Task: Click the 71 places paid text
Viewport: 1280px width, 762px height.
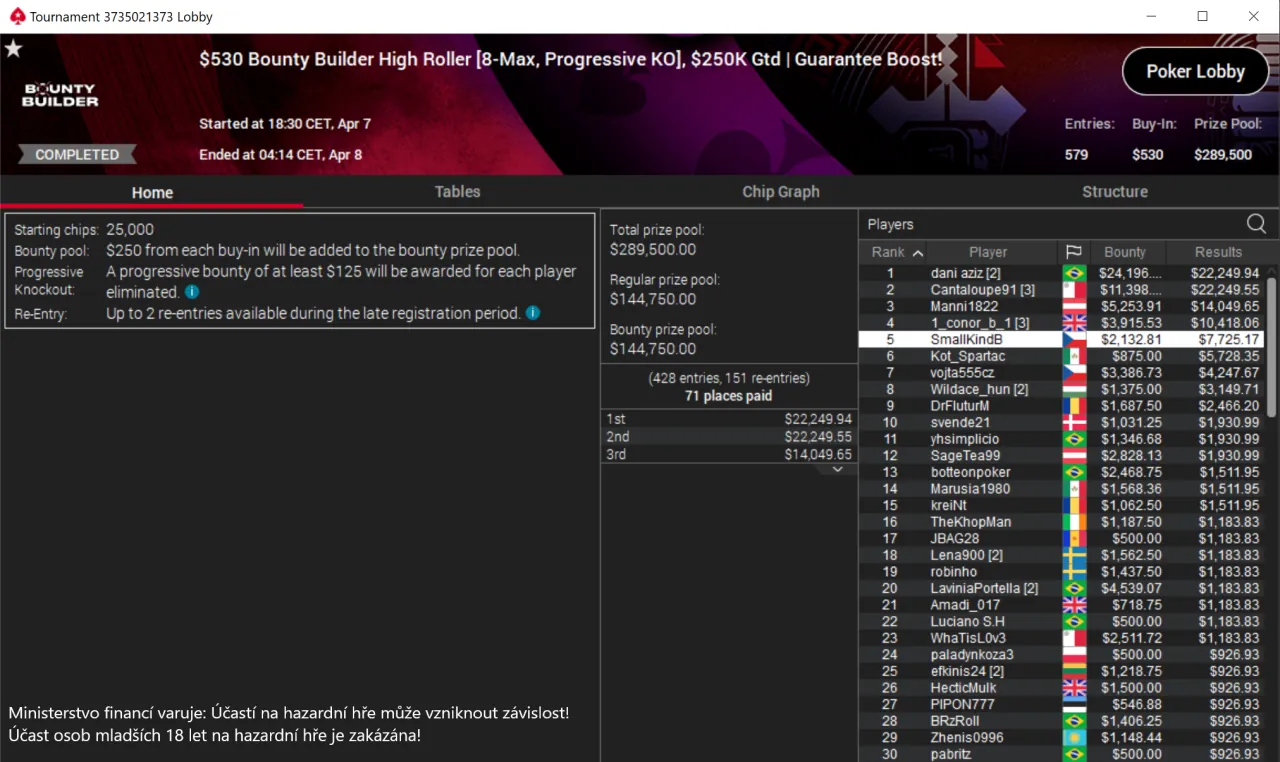Action: (728, 396)
